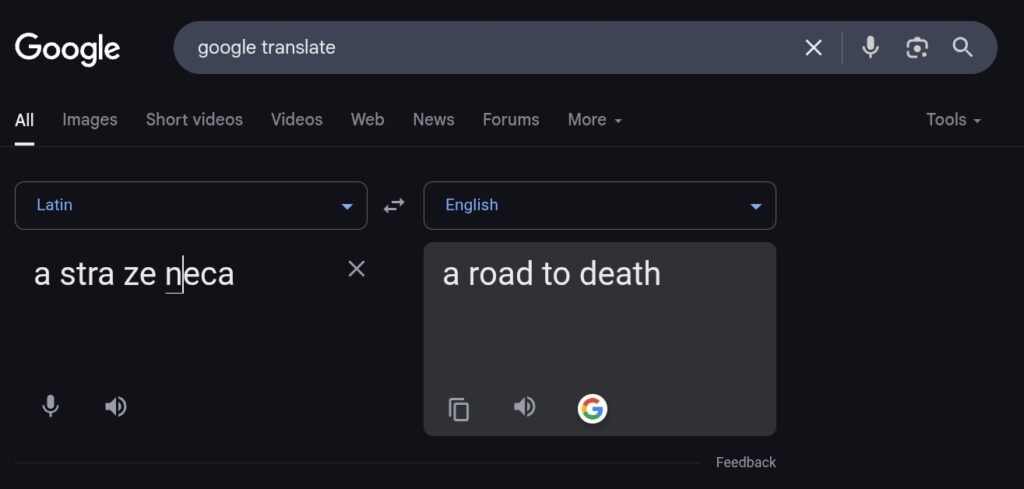Click the magnifying glass search button

(x=963, y=47)
